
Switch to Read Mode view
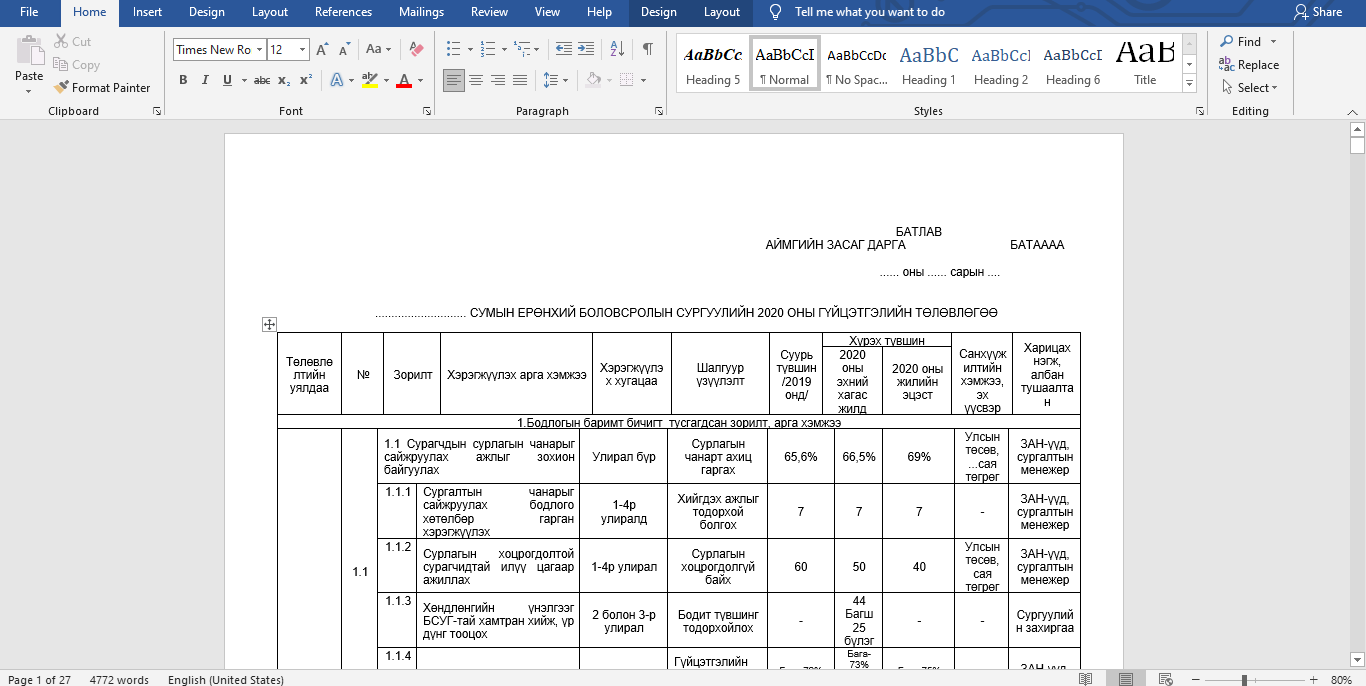[x=1085, y=680]
